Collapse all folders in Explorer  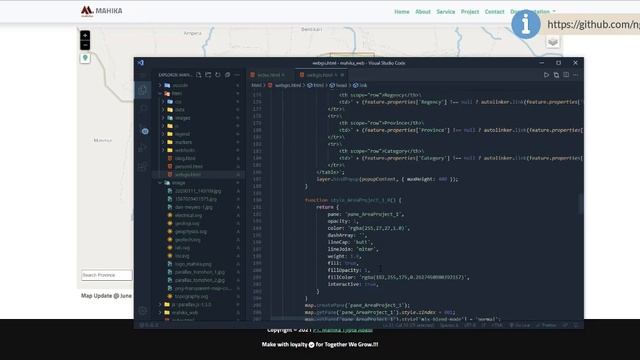228,75
